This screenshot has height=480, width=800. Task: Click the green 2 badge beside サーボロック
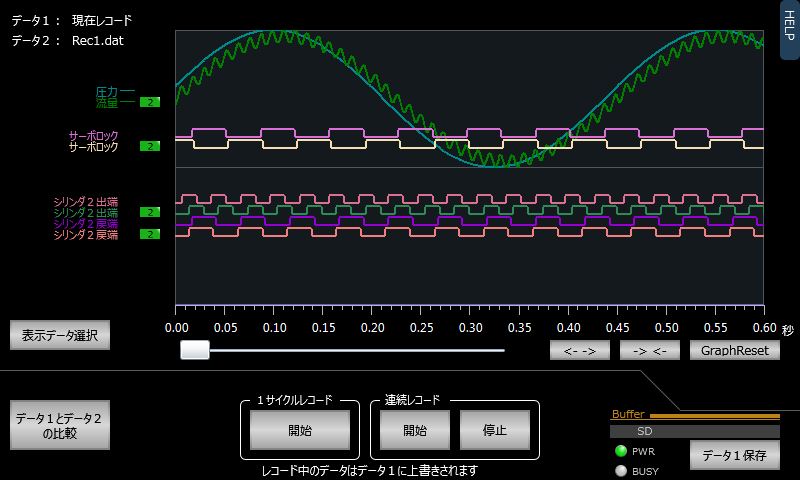tap(149, 146)
